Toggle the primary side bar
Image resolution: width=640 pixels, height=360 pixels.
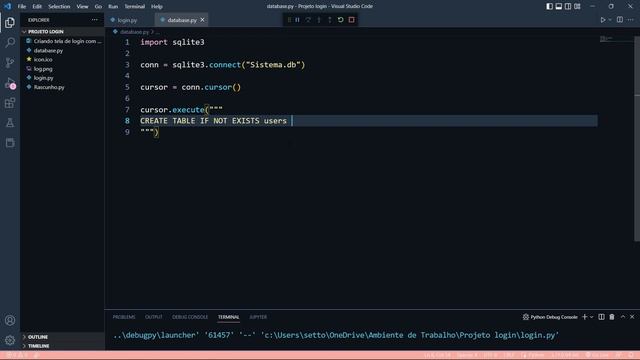549,6
